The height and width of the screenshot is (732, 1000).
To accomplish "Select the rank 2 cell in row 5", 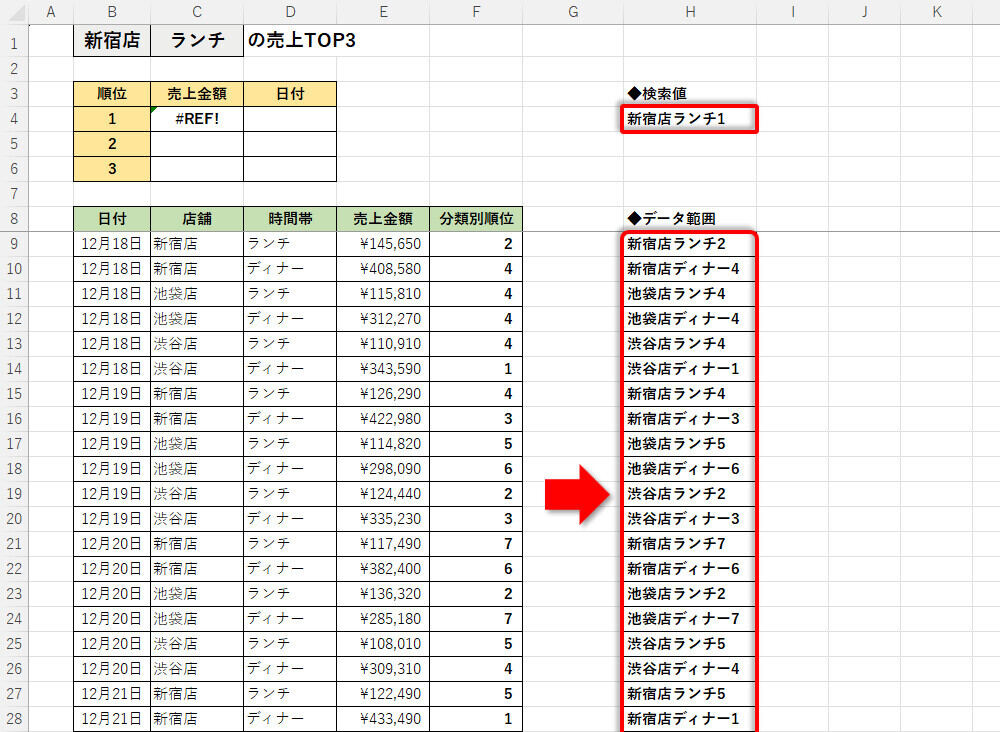I will (112, 143).
